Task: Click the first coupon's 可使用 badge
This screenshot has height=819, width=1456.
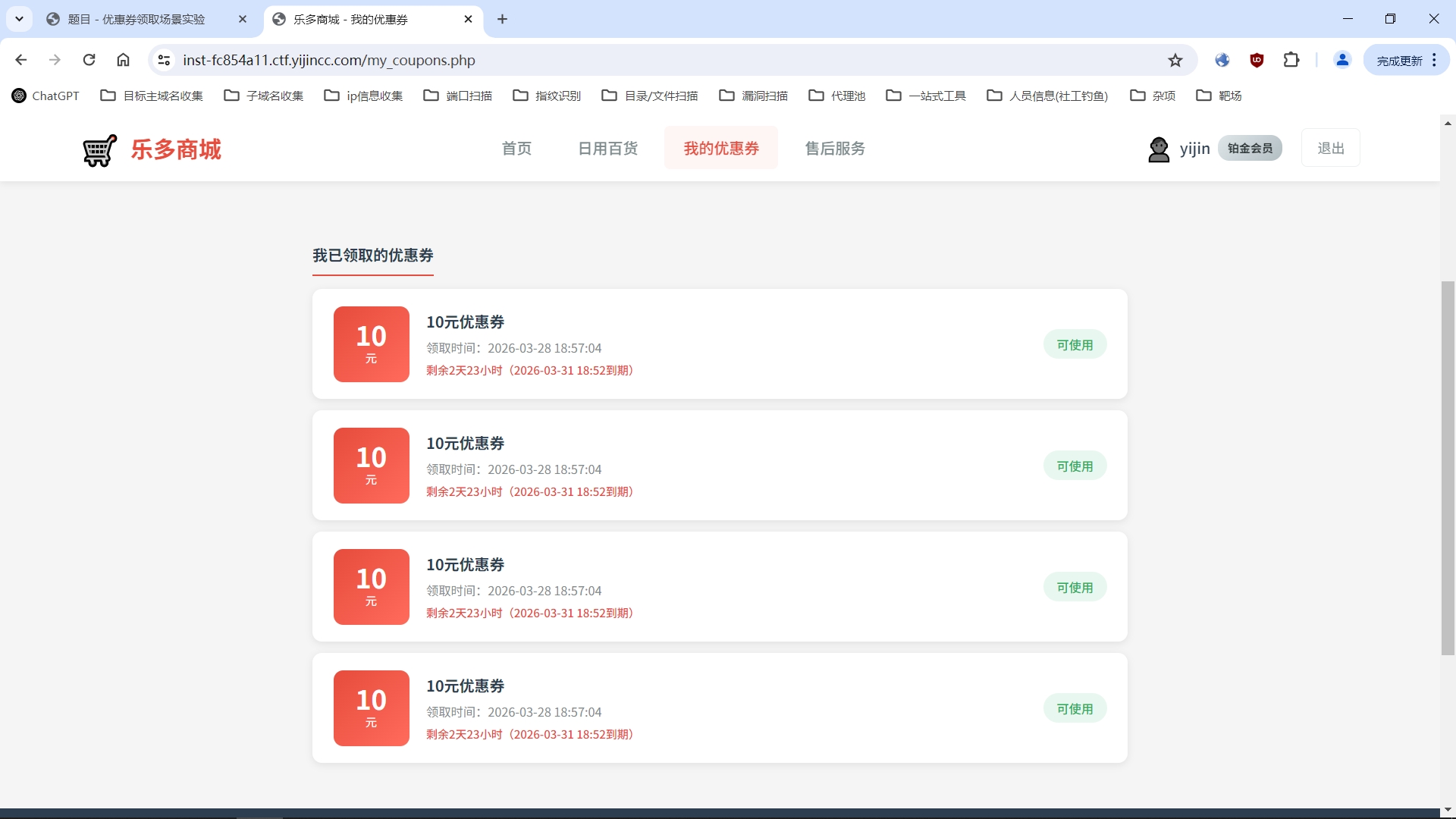Action: tap(1075, 345)
